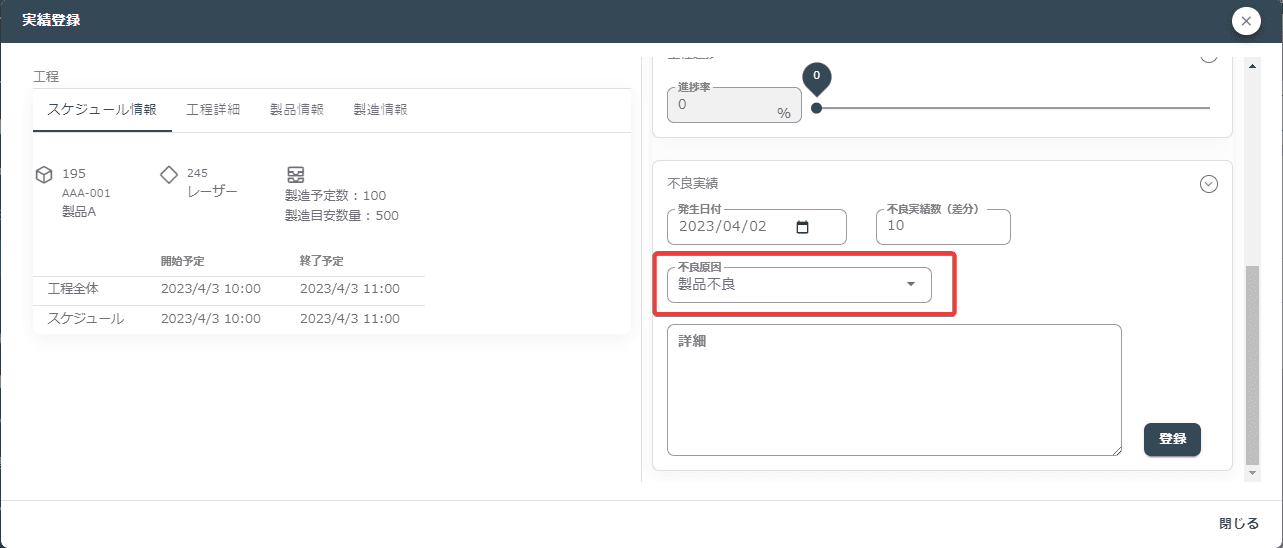Click the 進捗率 slider handle
This screenshot has width=1283, height=548.
coord(817,108)
